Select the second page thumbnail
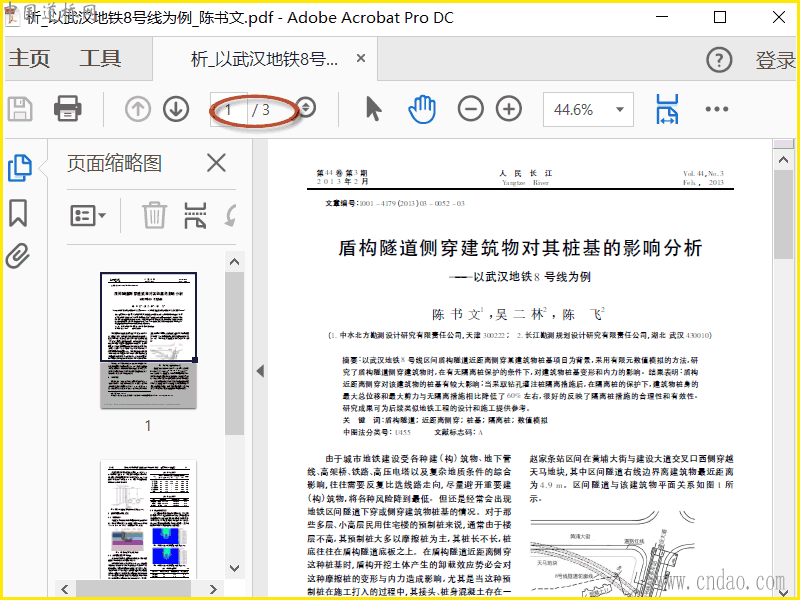The height and width of the screenshot is (600, 800). pos(148,519)
